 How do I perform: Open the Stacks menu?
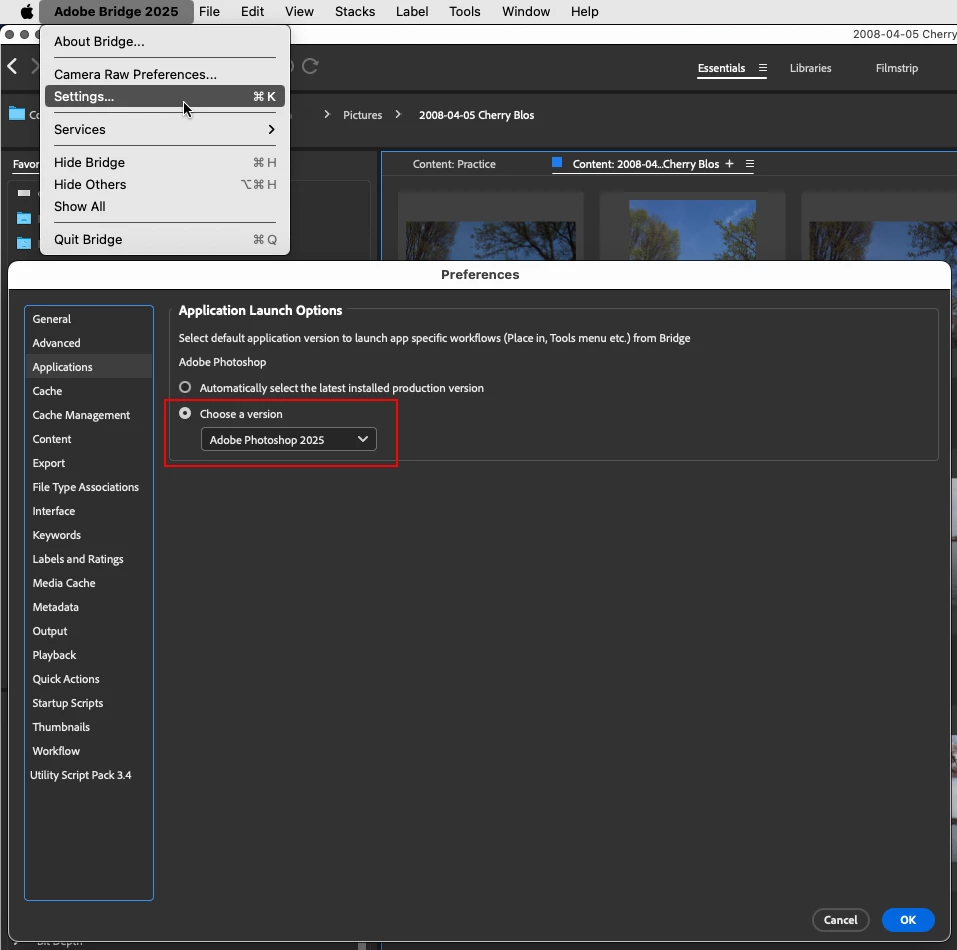coord(355,12)
